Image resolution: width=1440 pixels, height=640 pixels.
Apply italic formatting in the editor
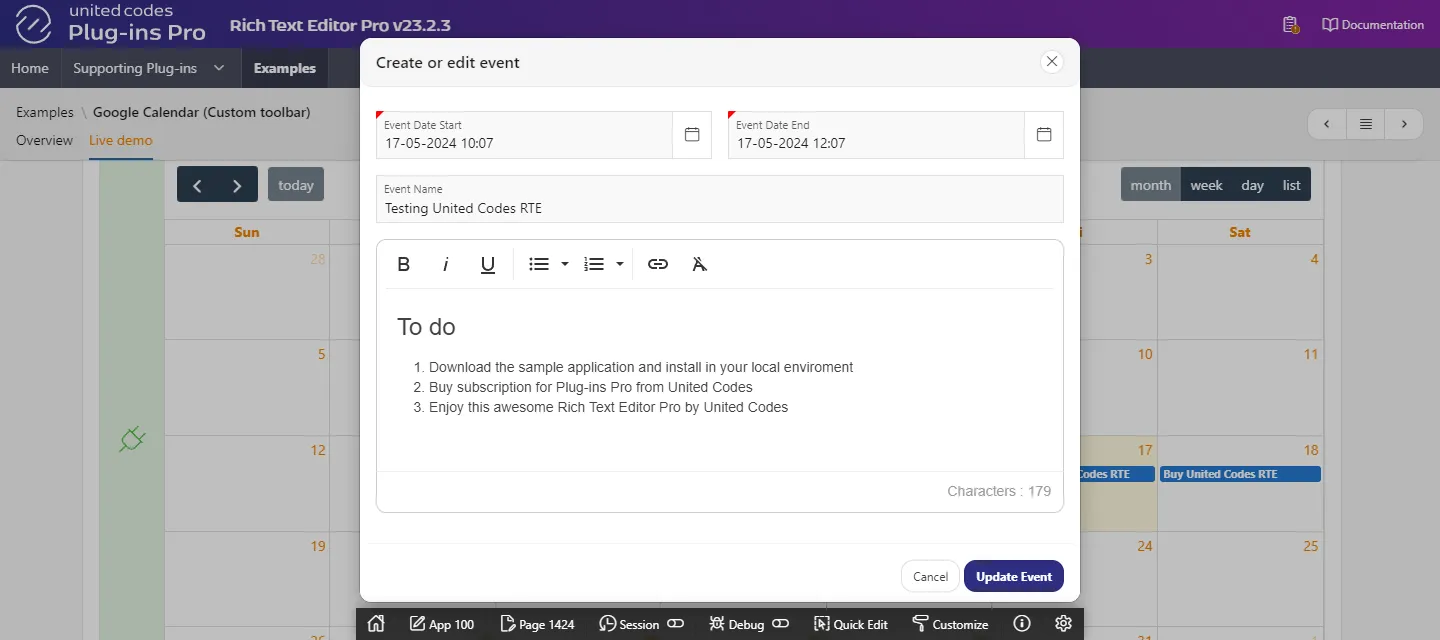446,264
